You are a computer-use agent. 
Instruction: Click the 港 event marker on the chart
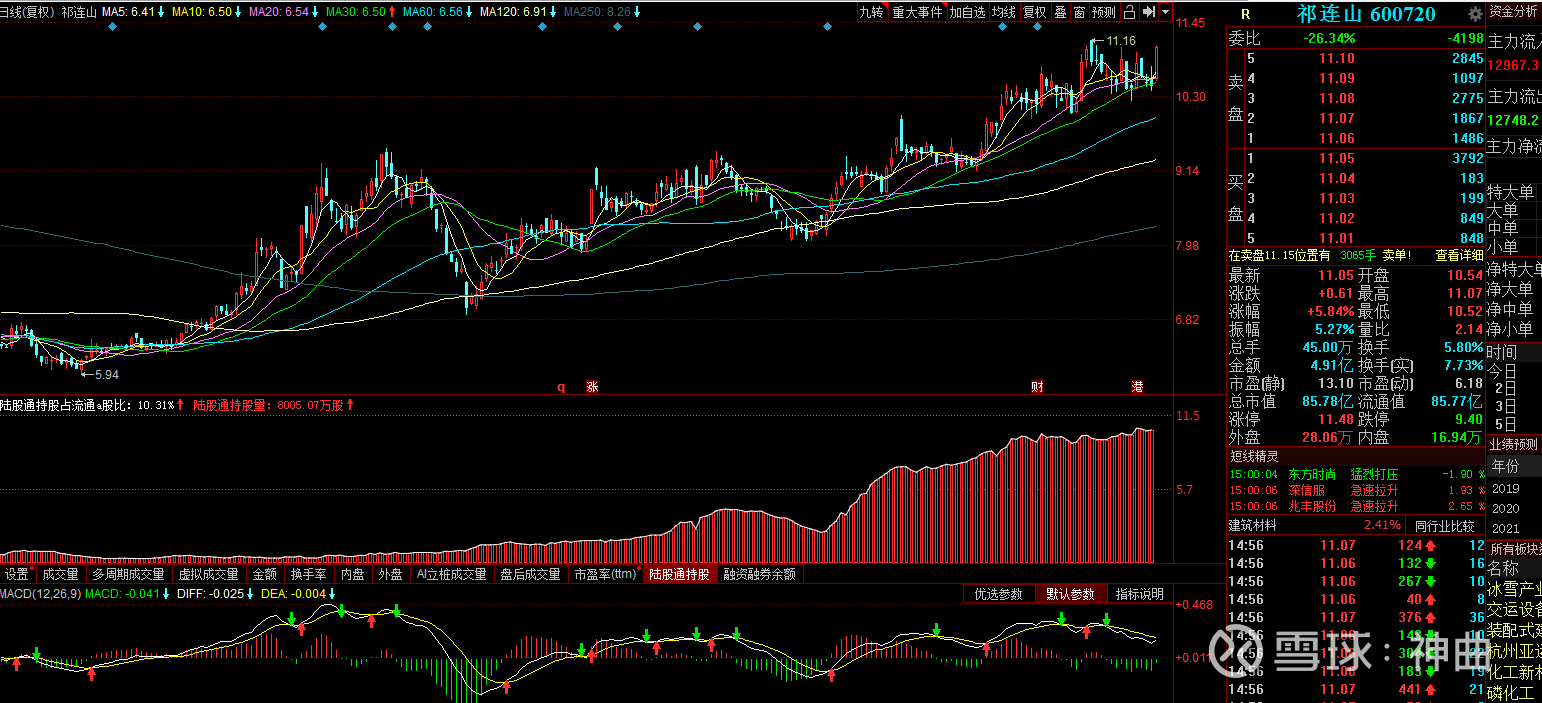(x=1137, y=386)
